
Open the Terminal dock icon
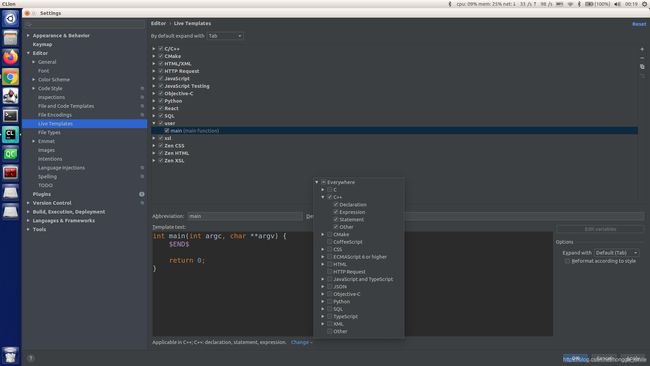point(10,116)
